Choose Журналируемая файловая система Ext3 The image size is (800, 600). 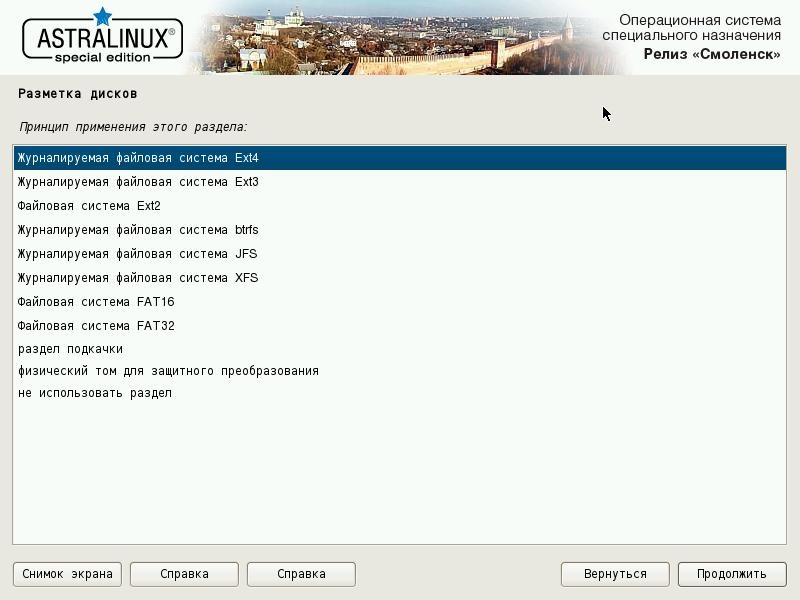[399, 182]
